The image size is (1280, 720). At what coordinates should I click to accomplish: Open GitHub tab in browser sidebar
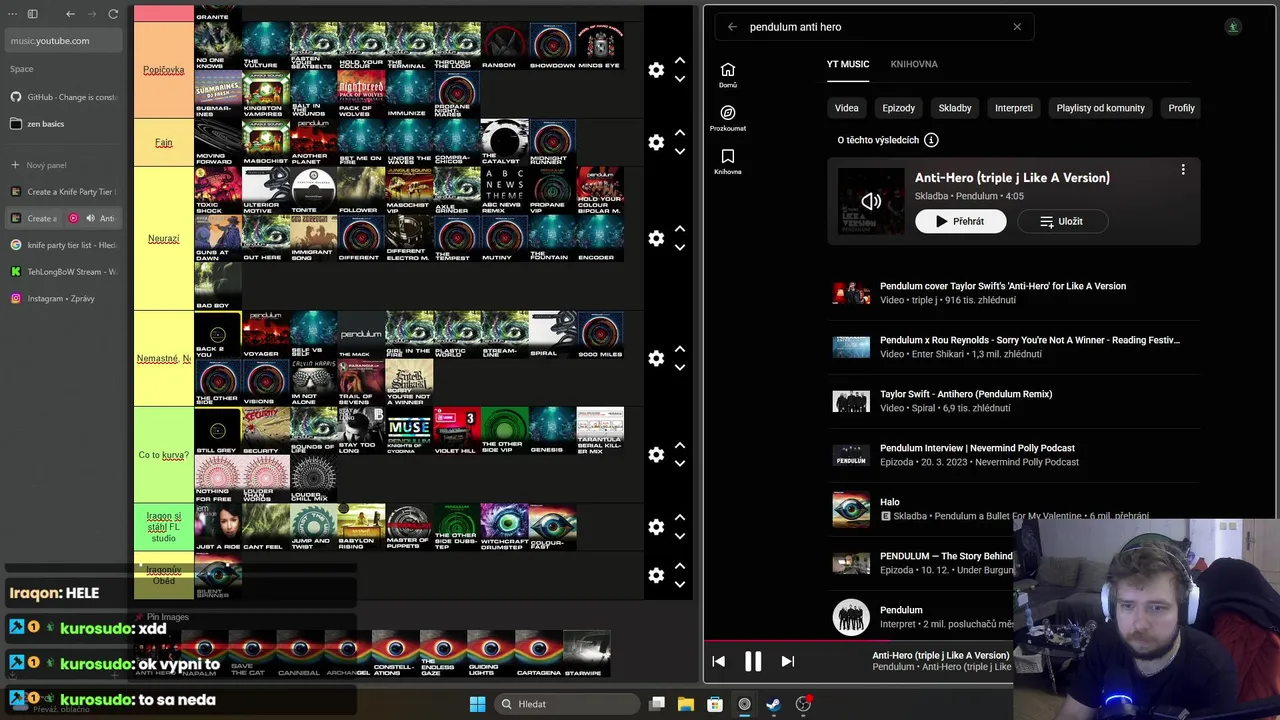tap(63, 97)
